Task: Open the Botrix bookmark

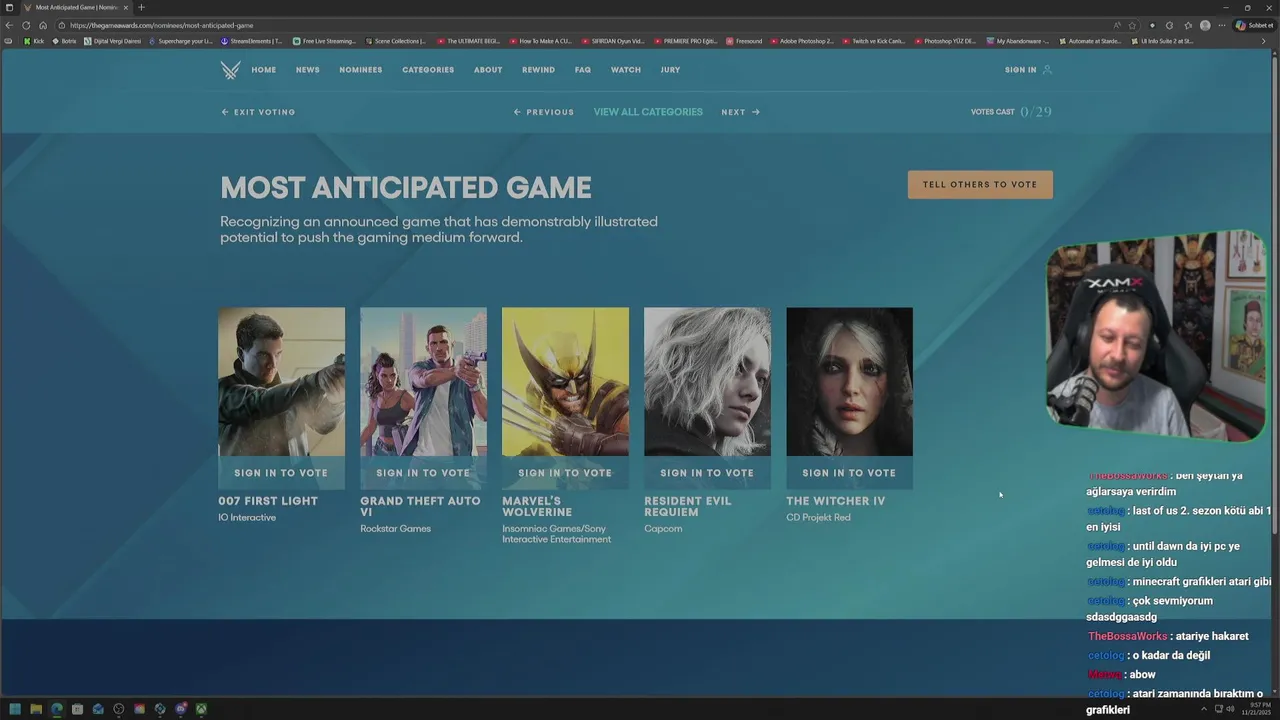Action: point(64,41)
